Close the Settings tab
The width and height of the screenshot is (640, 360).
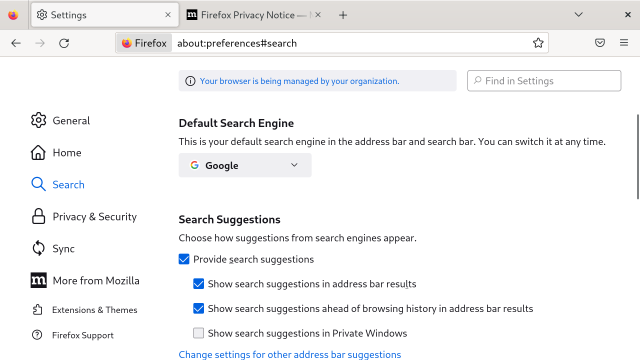pyautogui.click(x=168, y=15)
